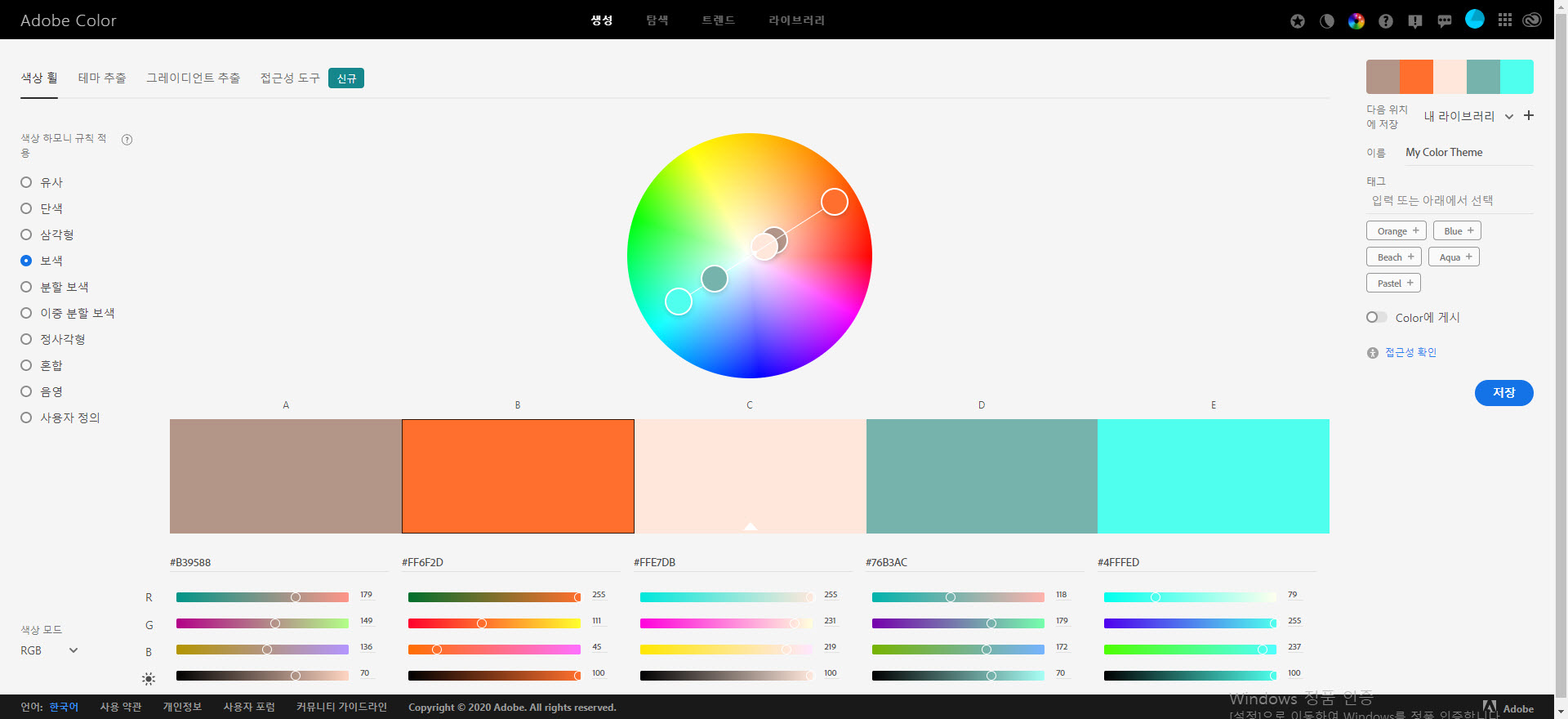Screen dimensions: 1568x719
Task: Add the Orange tag
Action: pyautogui.click(x=1396, y=231)
